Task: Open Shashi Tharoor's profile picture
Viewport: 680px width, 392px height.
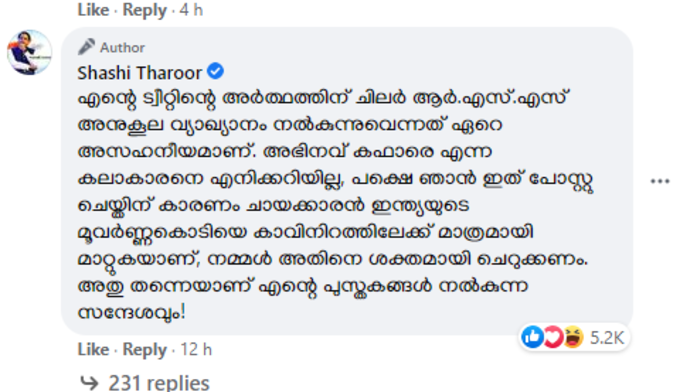Action: (29, 52)
